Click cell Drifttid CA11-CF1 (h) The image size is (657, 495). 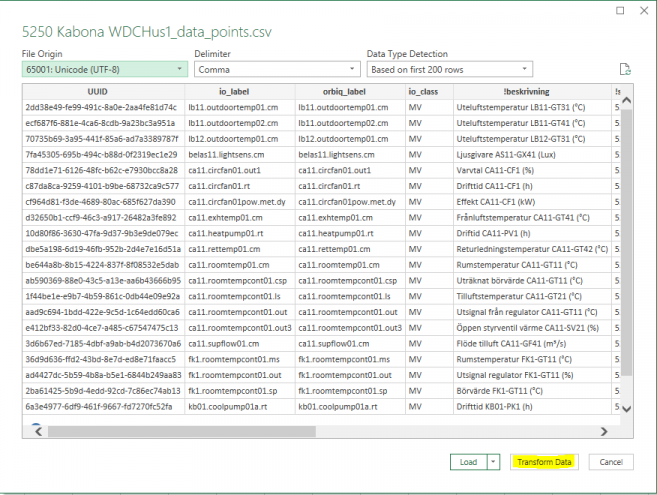pyautogui.click(x=532, y=186)
